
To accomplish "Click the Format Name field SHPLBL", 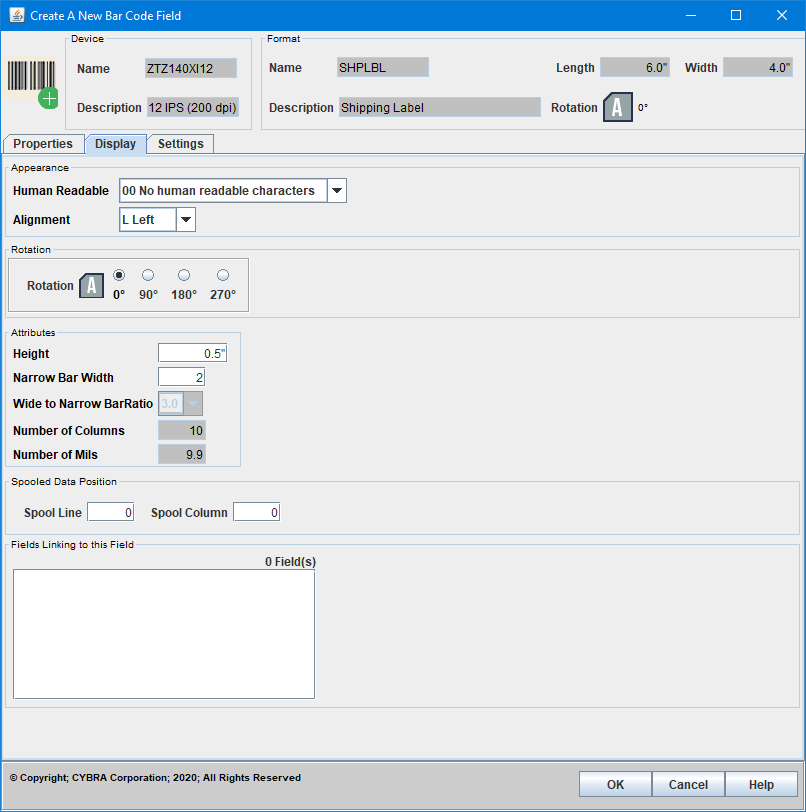I will pyautogui.click(x=383, y=67).
